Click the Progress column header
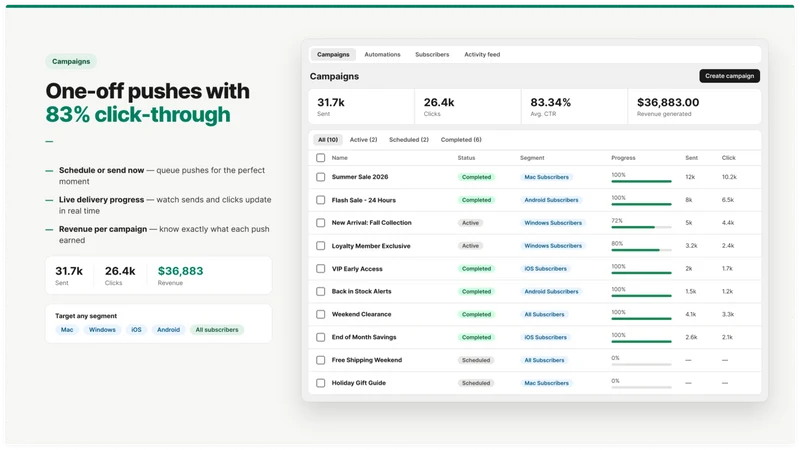The image size is (800, 450). coord(623,158)
